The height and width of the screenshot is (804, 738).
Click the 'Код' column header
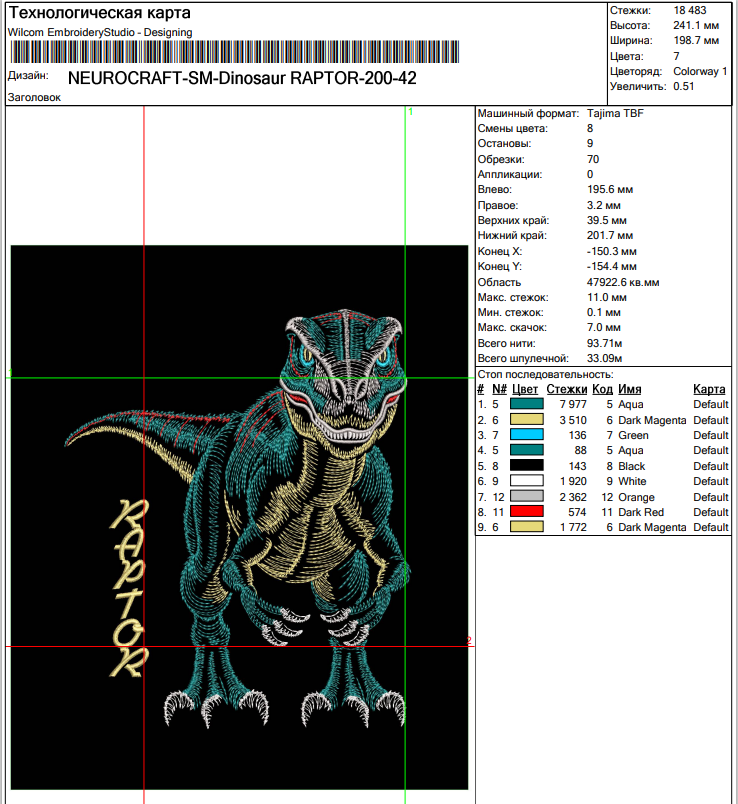(602, 390)
